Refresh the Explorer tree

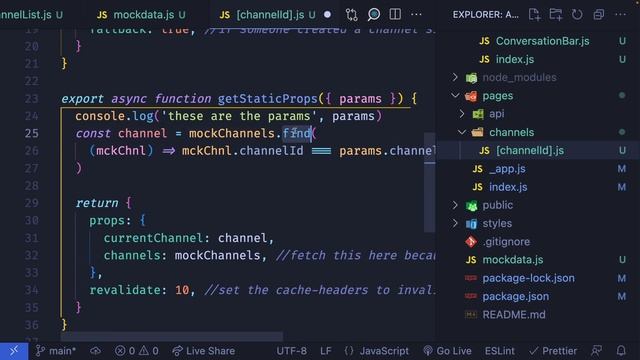pos(577,15)
